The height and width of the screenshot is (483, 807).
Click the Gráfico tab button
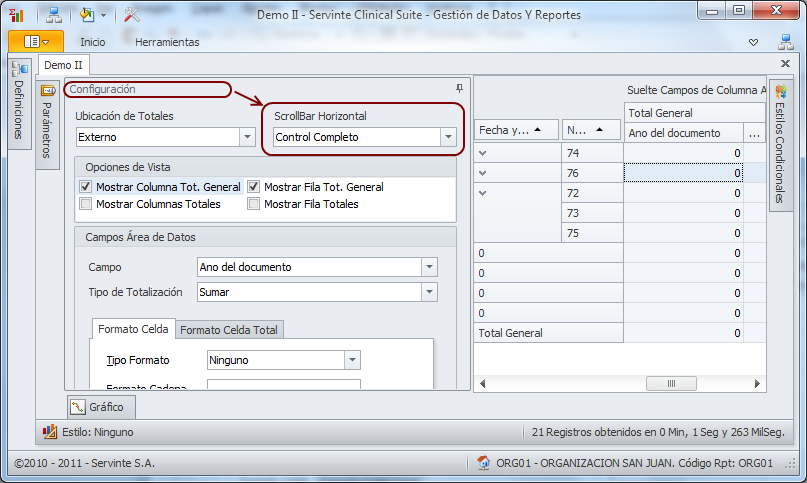click(x=102, y=407)
